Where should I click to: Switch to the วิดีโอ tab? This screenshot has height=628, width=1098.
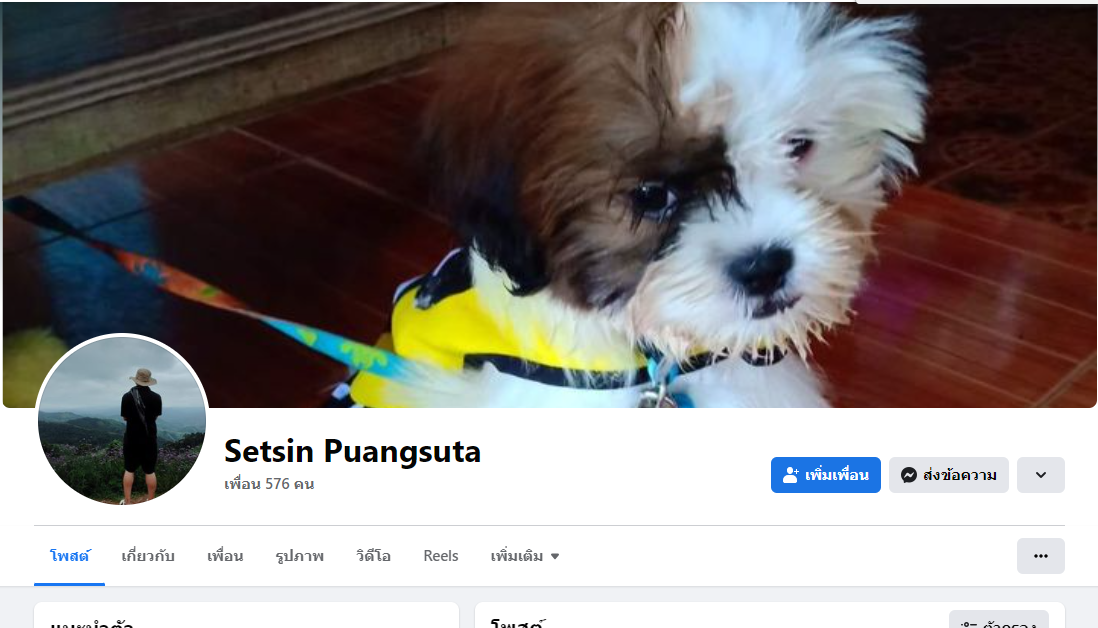373,556
